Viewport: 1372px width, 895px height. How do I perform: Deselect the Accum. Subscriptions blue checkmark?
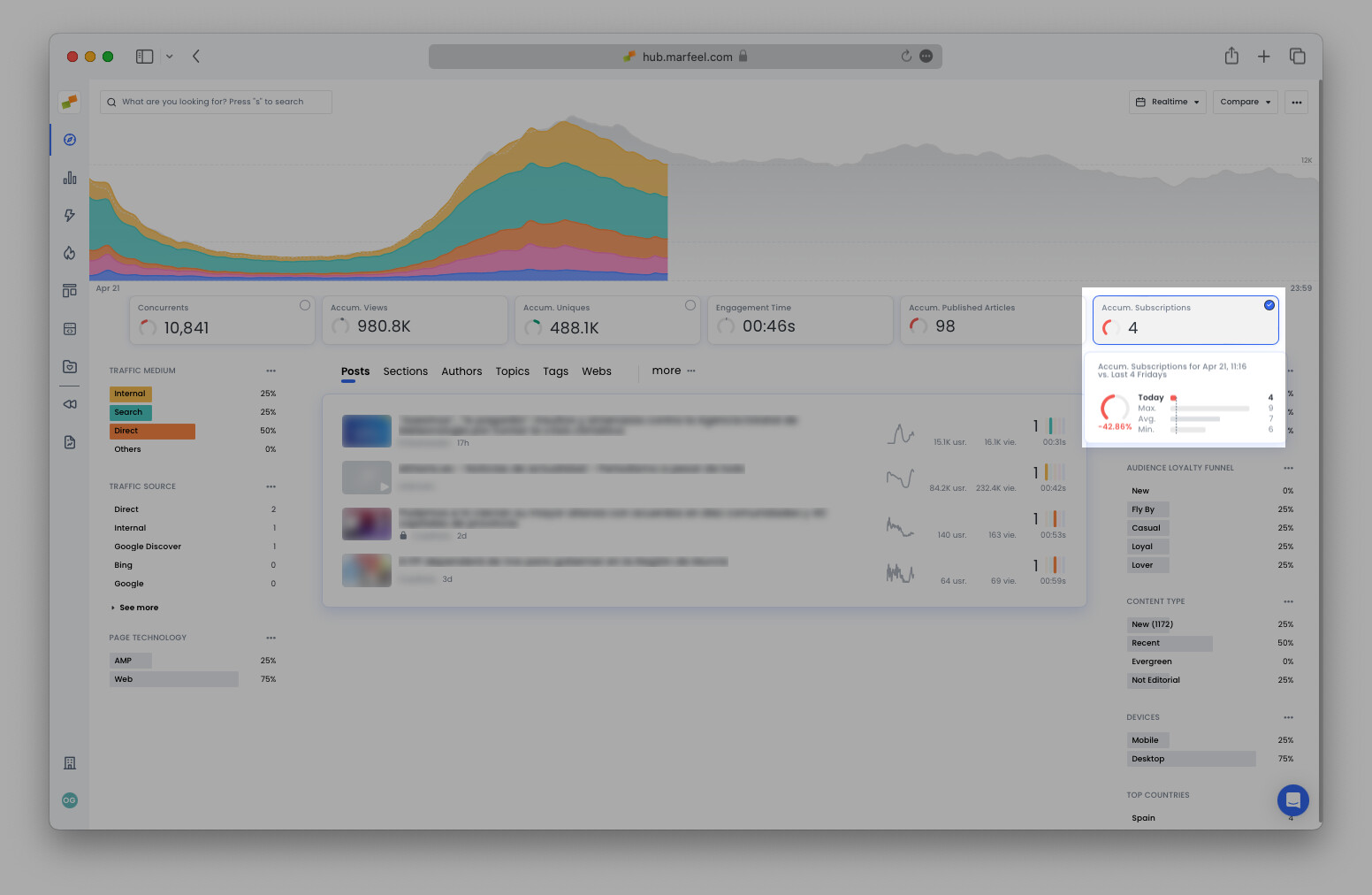click(x=1270, y=304)
